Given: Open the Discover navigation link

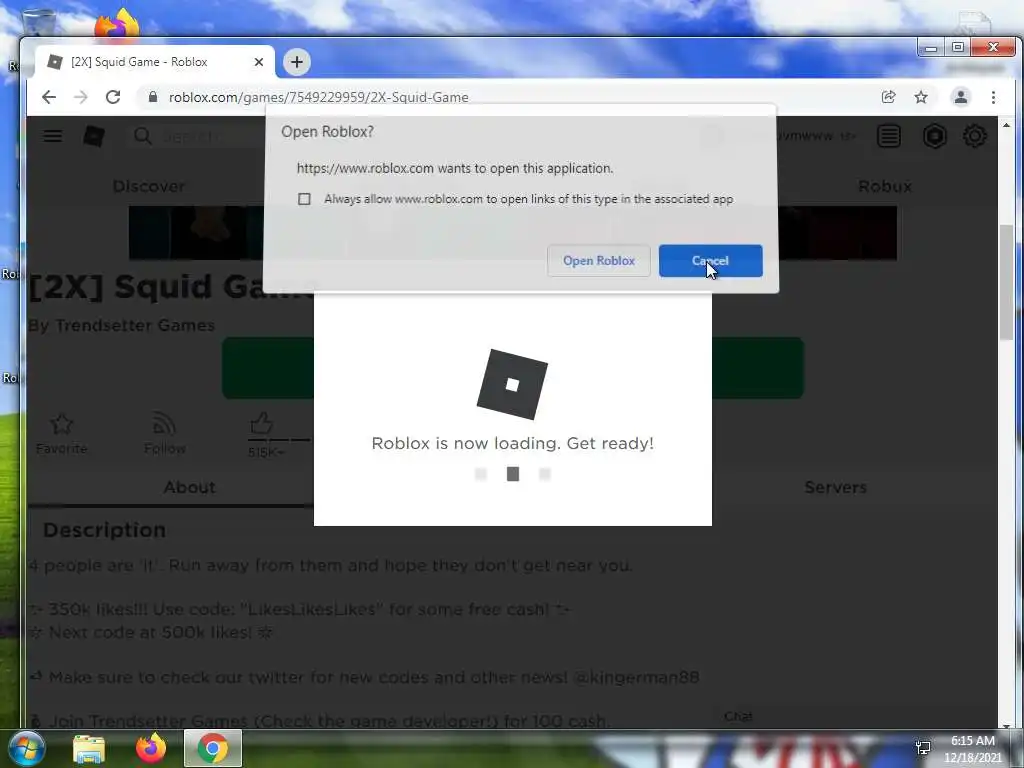Looking at the screenshot, I should click(x=149, y=186).
